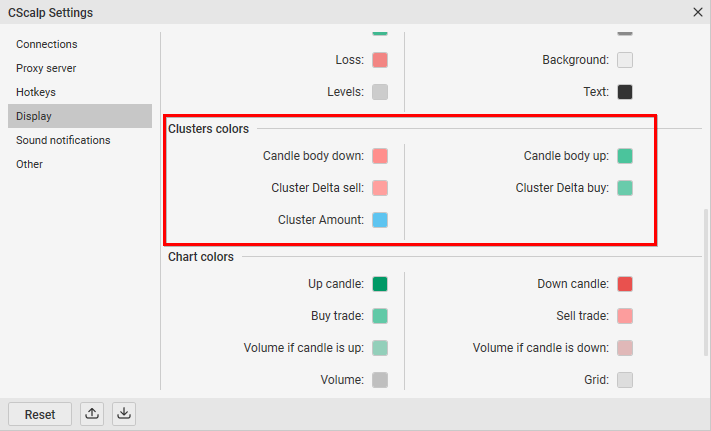The width and height of the screenshot is (711, 431).
Task: Change the Cluster Delta buy color
Action: [x=625, y=188]
